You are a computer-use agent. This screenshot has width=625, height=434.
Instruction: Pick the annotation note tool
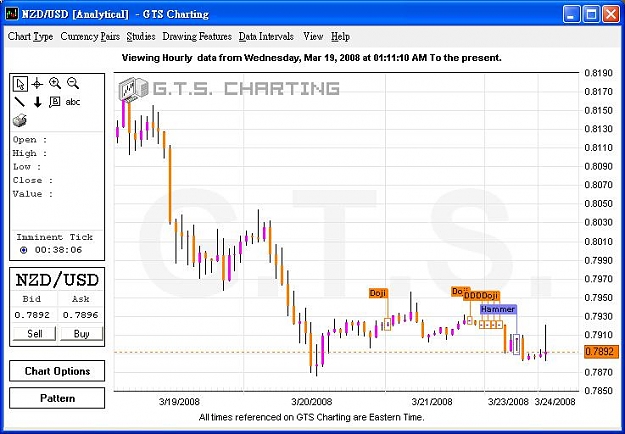(x=55, y=102)
